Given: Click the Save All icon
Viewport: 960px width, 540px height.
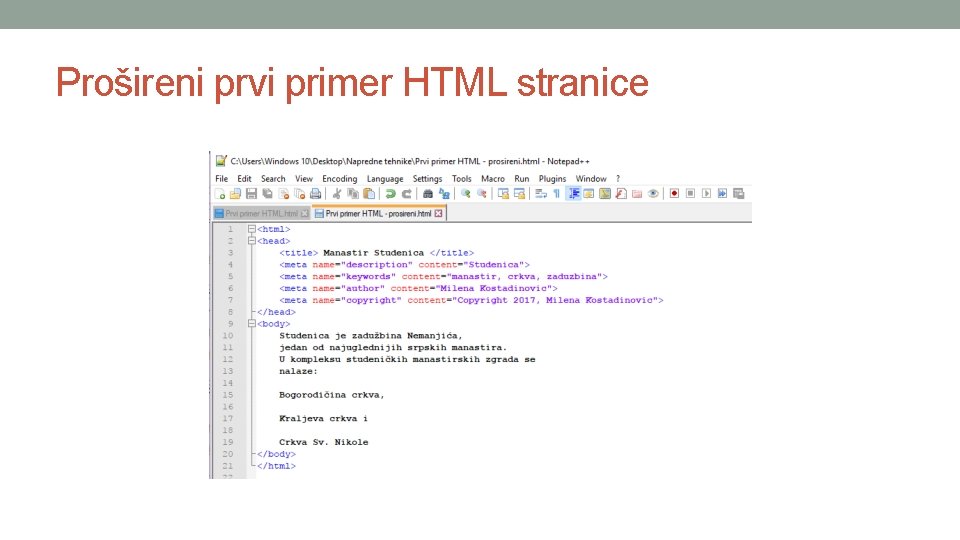Looking at the screenshot, I should pyautogui.click(x=268, y=193).
